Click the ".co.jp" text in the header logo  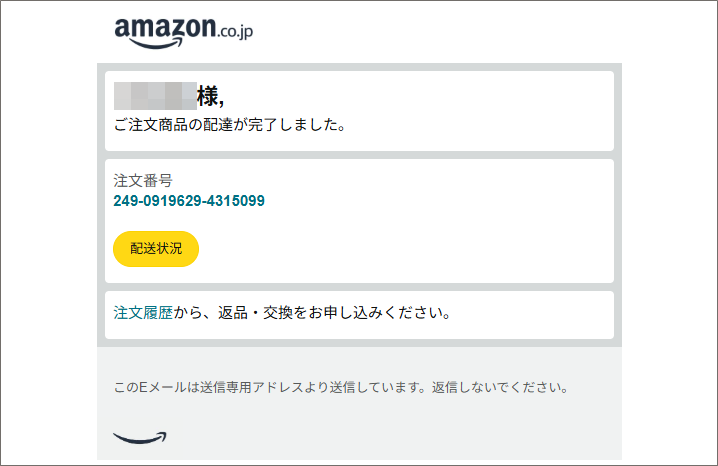coord(235,30)
